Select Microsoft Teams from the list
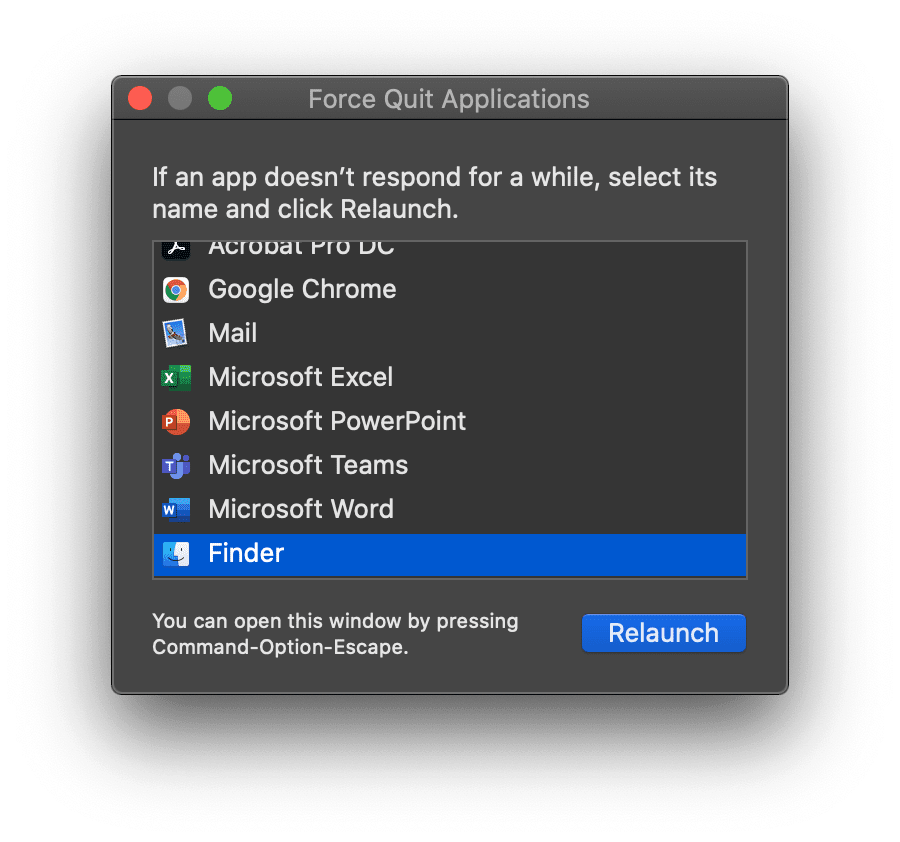This screenshot has height=842, width=900. (308, 465)
